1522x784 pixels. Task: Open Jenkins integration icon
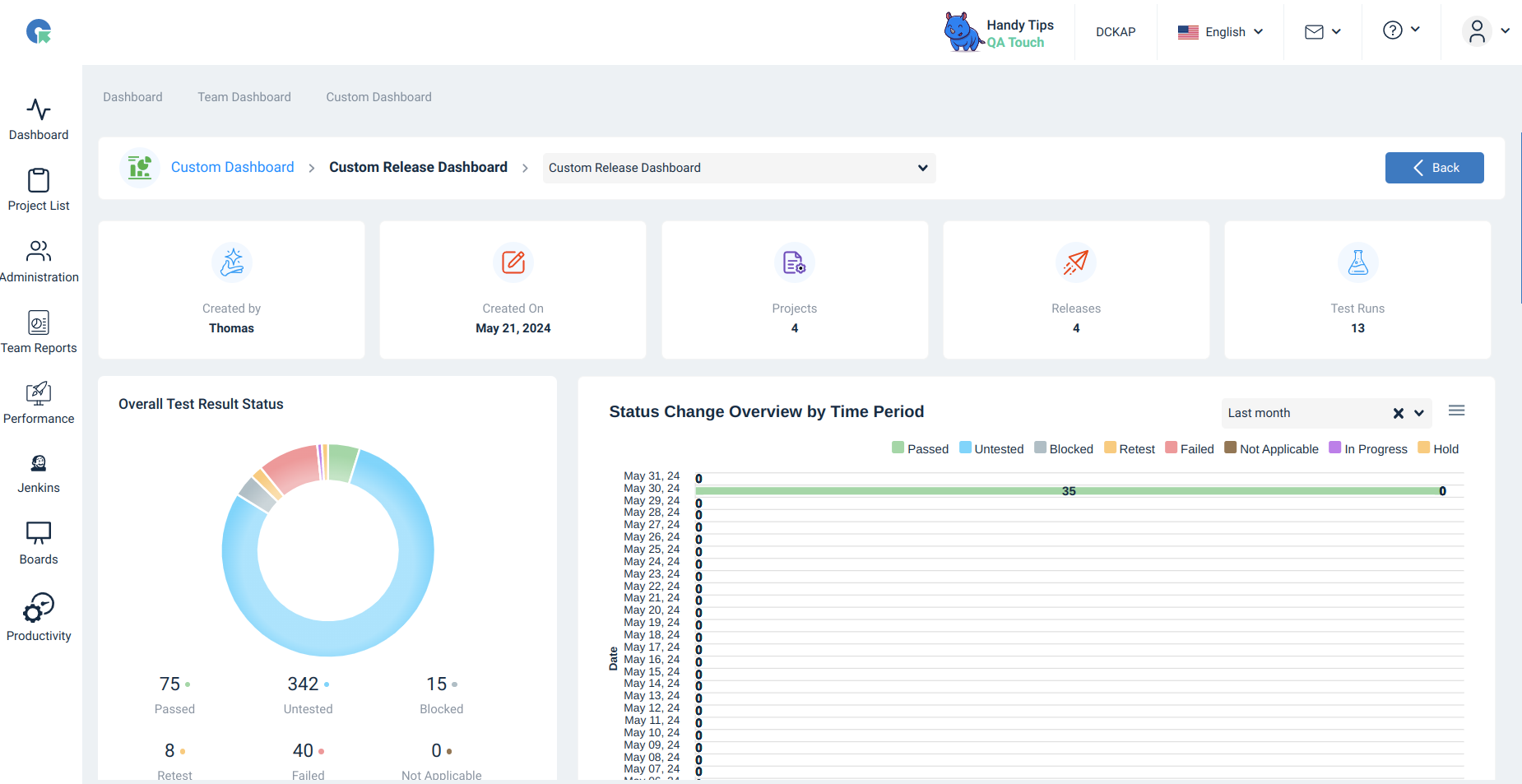(39, 463)
